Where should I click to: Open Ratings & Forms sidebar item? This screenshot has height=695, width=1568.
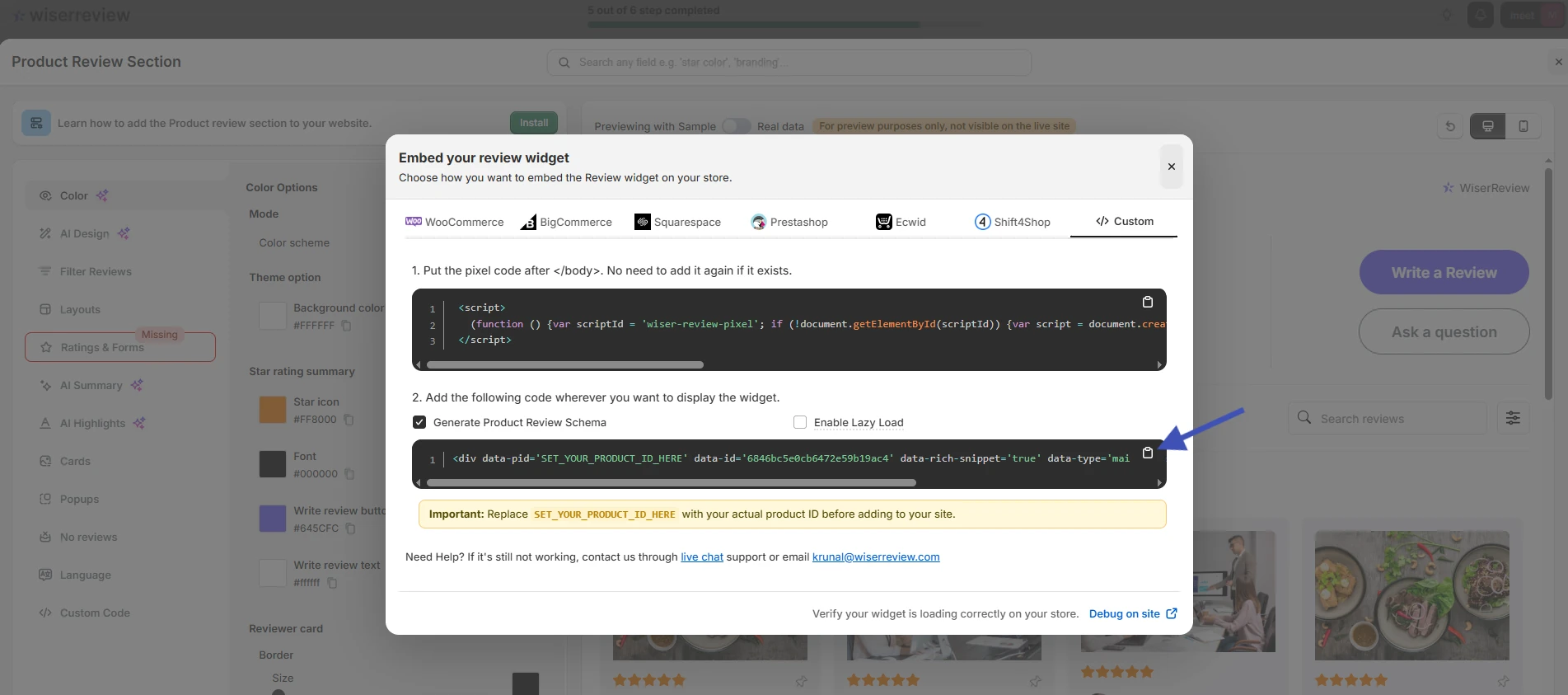tap(120, 347)
